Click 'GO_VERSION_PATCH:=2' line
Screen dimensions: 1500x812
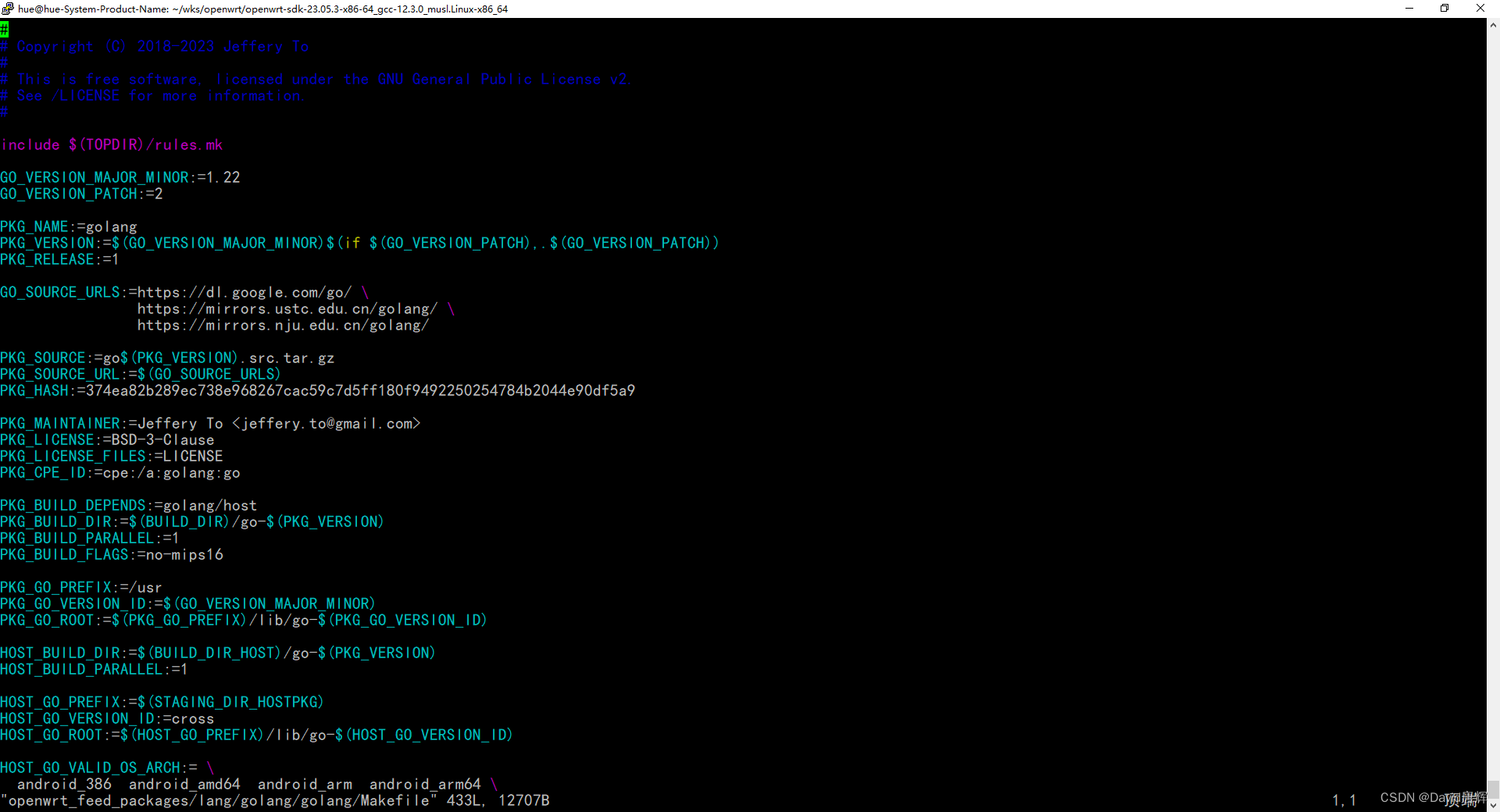(x=81, y=194)
